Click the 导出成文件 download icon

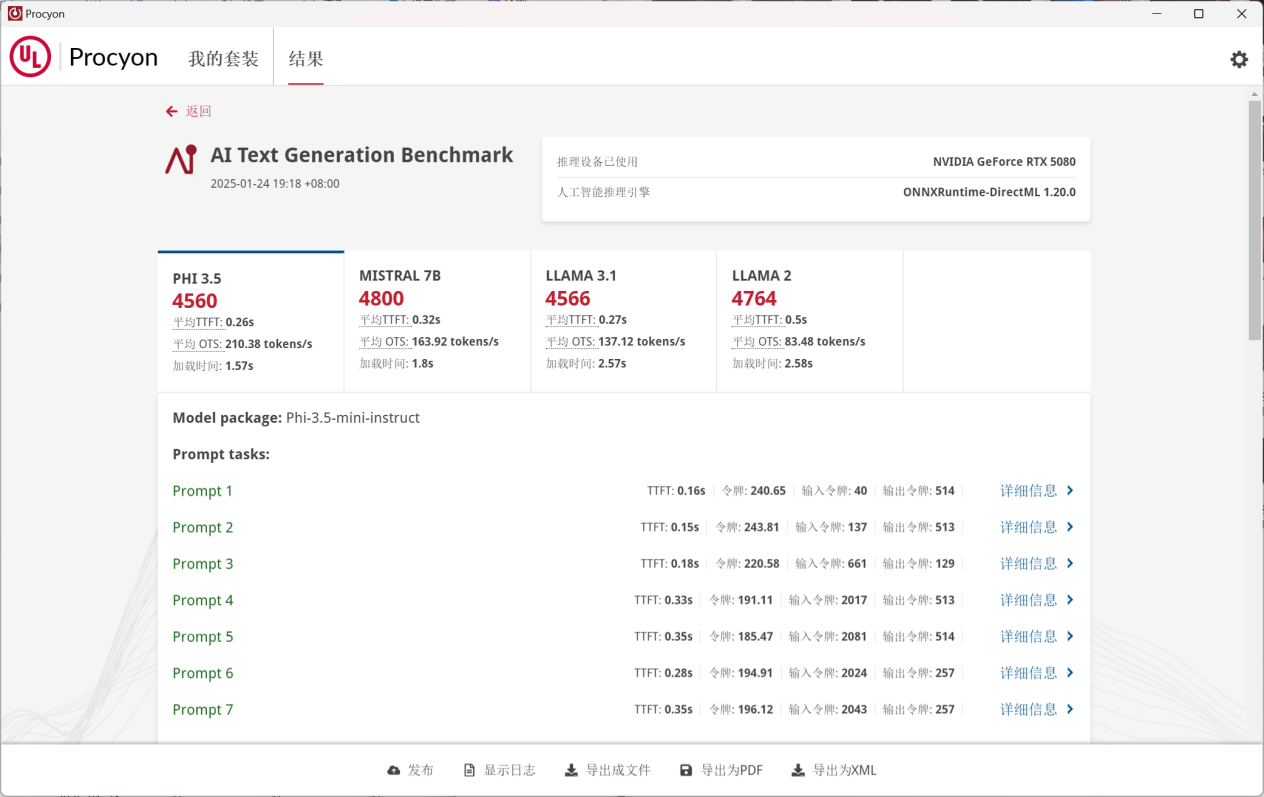click(x=571, y=770)
